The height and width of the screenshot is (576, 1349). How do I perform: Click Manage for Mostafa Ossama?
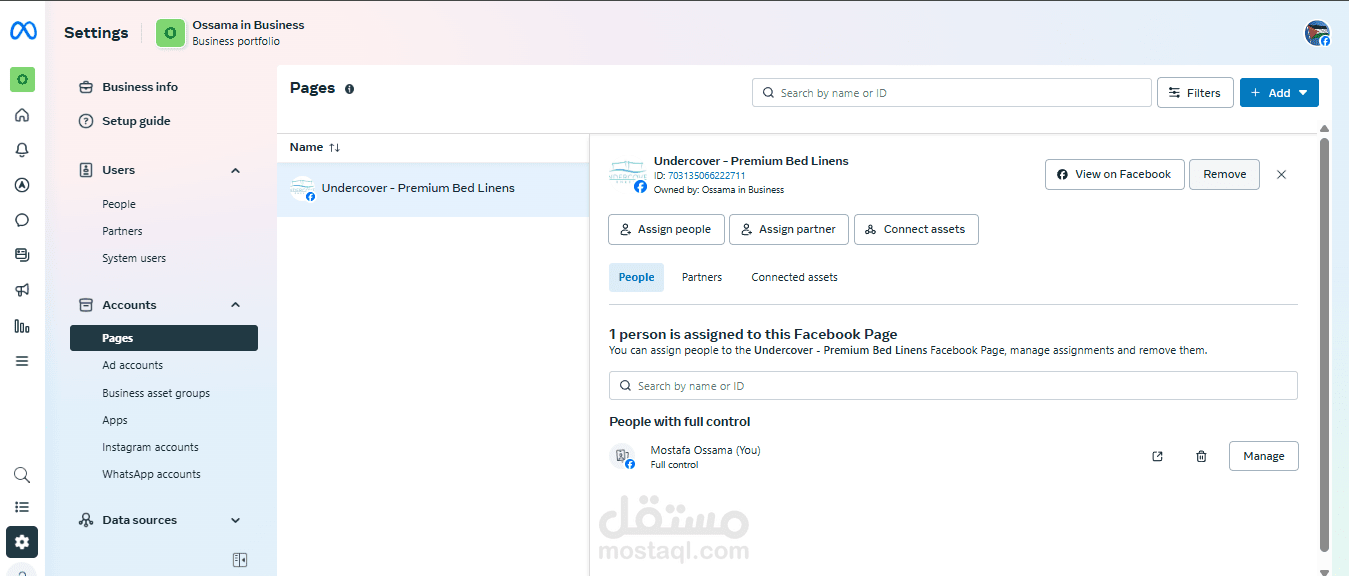[1264, 456]
